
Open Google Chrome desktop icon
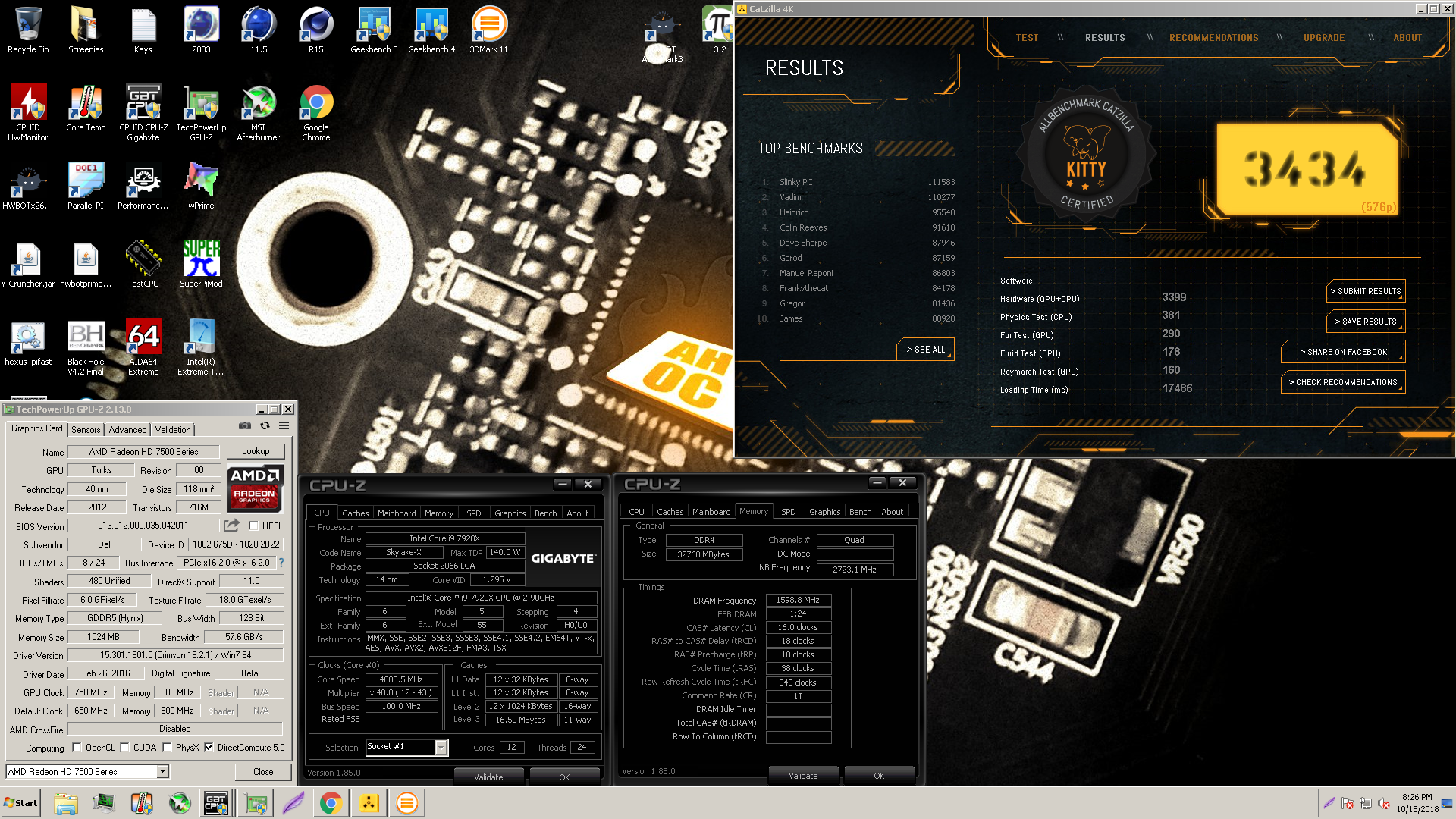pyautogui.click(x=316, y=113)
